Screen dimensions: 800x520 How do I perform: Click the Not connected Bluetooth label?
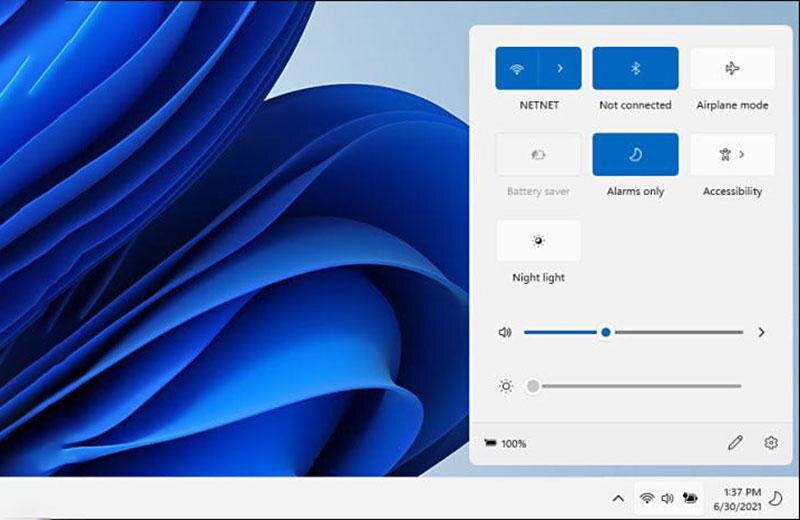(635, 105)
